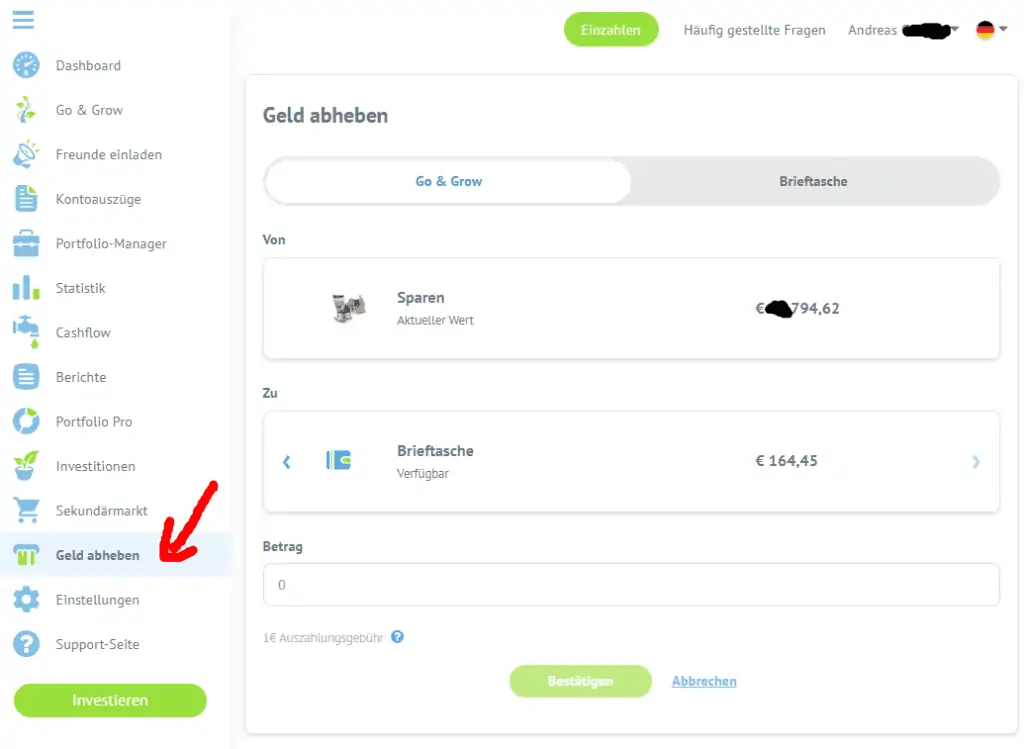Open the language flag dropdown
This screenshot has height=749, width=1024.
(x=991, y=29)
